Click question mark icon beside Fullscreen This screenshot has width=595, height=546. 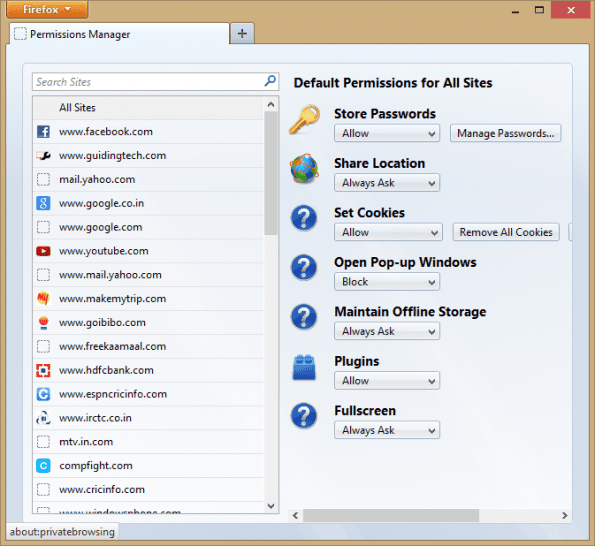tap(304, 416)
